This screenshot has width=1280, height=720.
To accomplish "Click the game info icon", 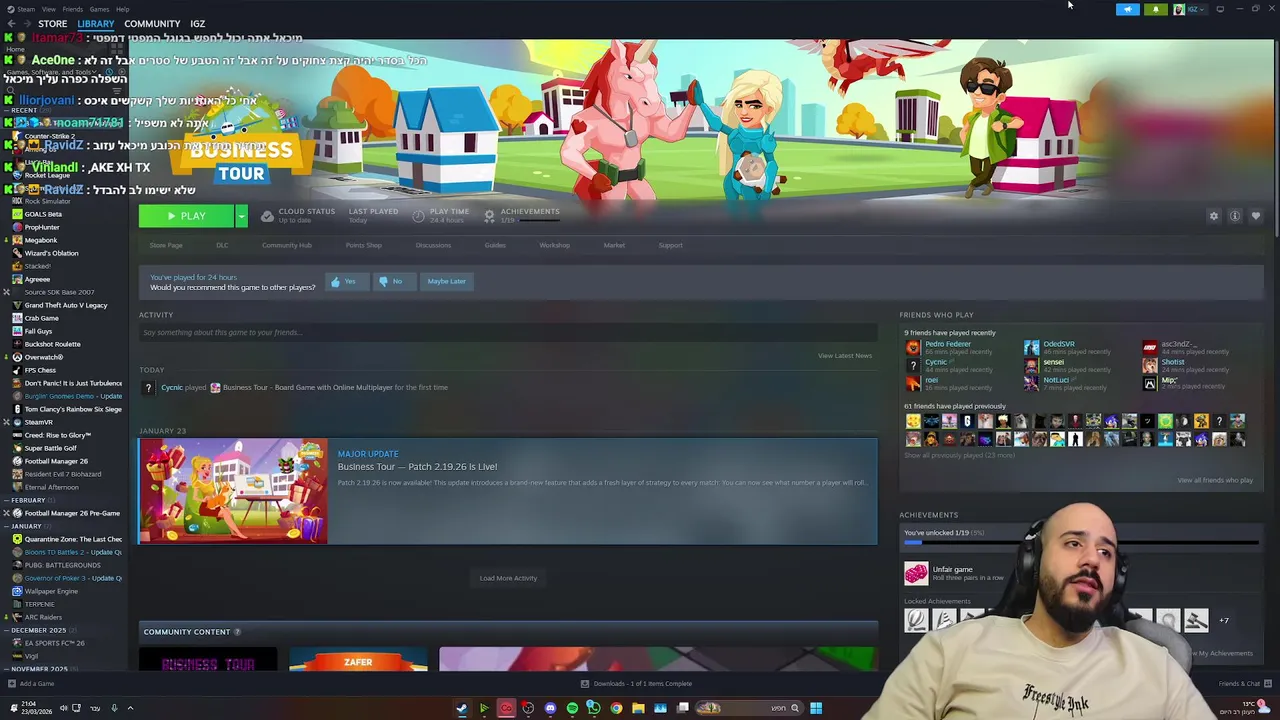I will coord(1235,216).
